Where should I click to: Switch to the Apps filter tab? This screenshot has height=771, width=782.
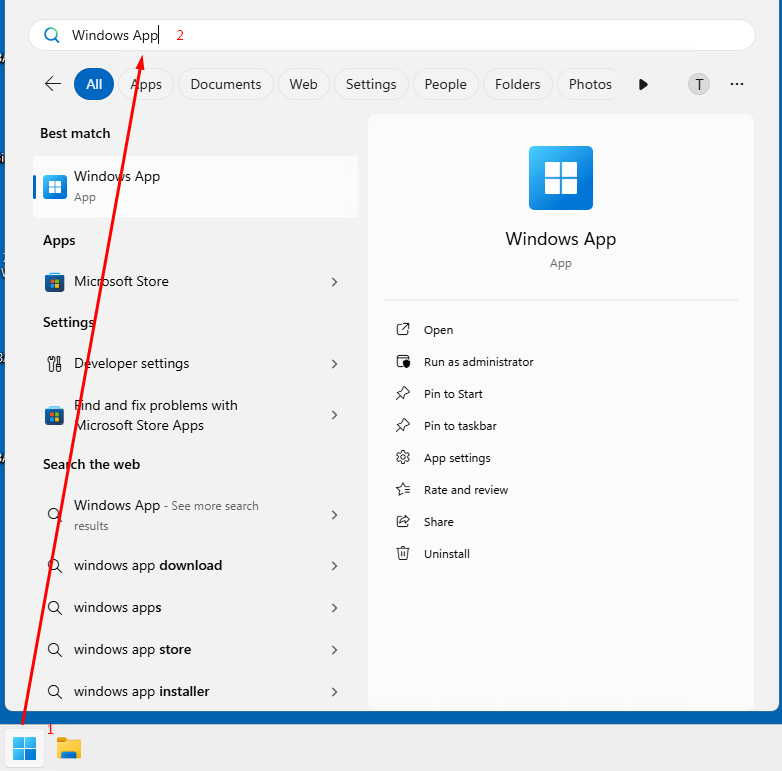point(146,84)
